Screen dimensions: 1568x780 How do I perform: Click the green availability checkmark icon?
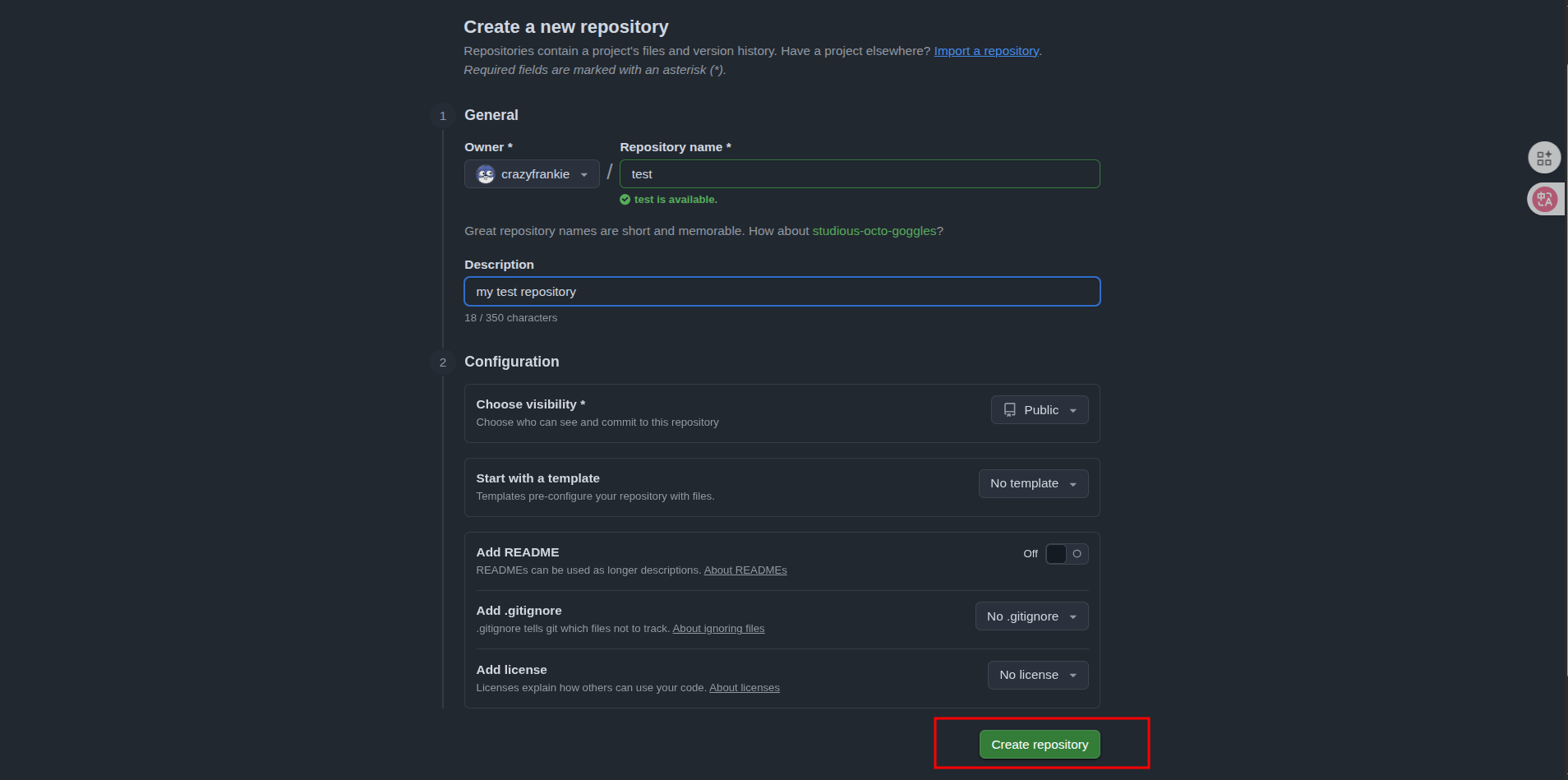point(625,200)
